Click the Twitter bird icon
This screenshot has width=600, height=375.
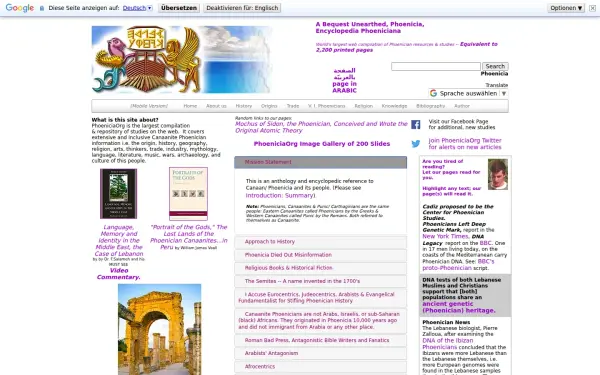416,144
